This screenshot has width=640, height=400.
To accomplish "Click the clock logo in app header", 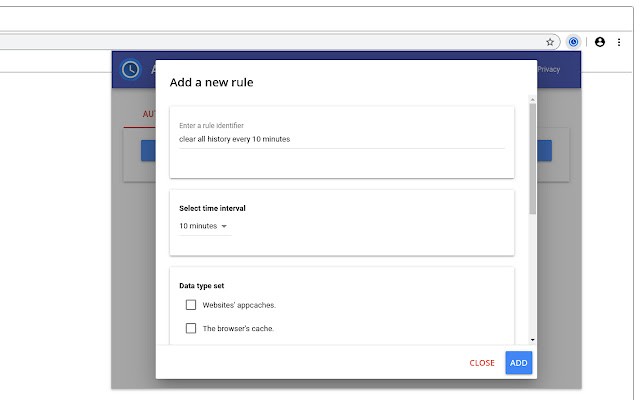I will click(130, 69).
